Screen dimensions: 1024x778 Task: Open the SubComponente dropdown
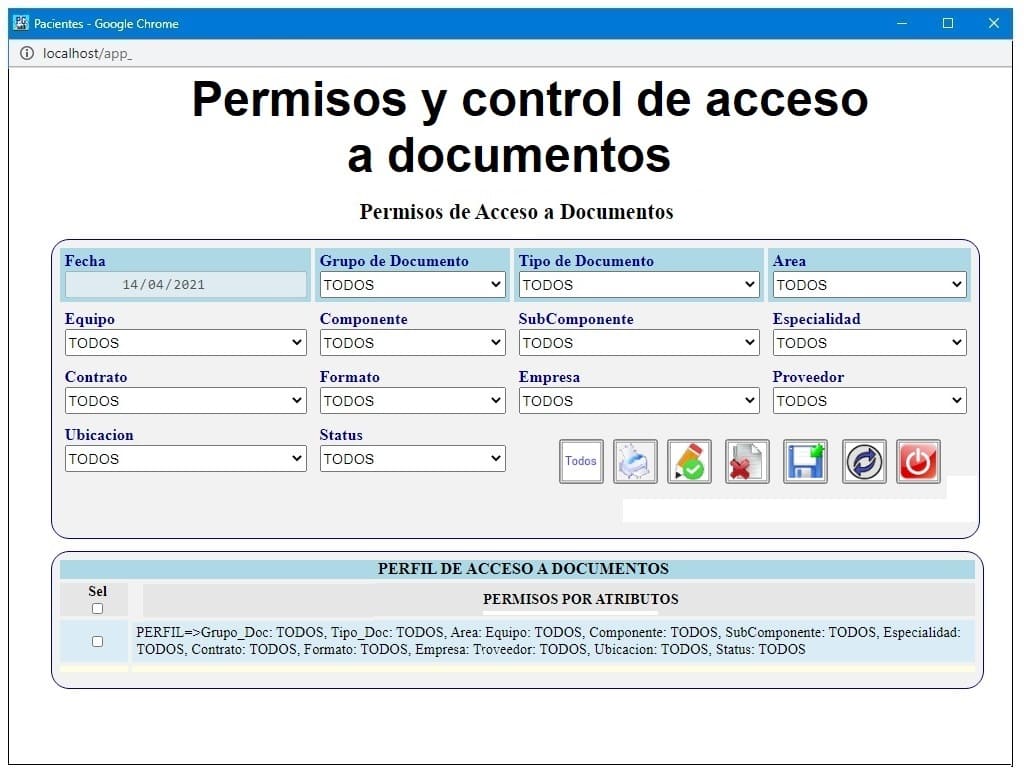[x=639, y=343]
